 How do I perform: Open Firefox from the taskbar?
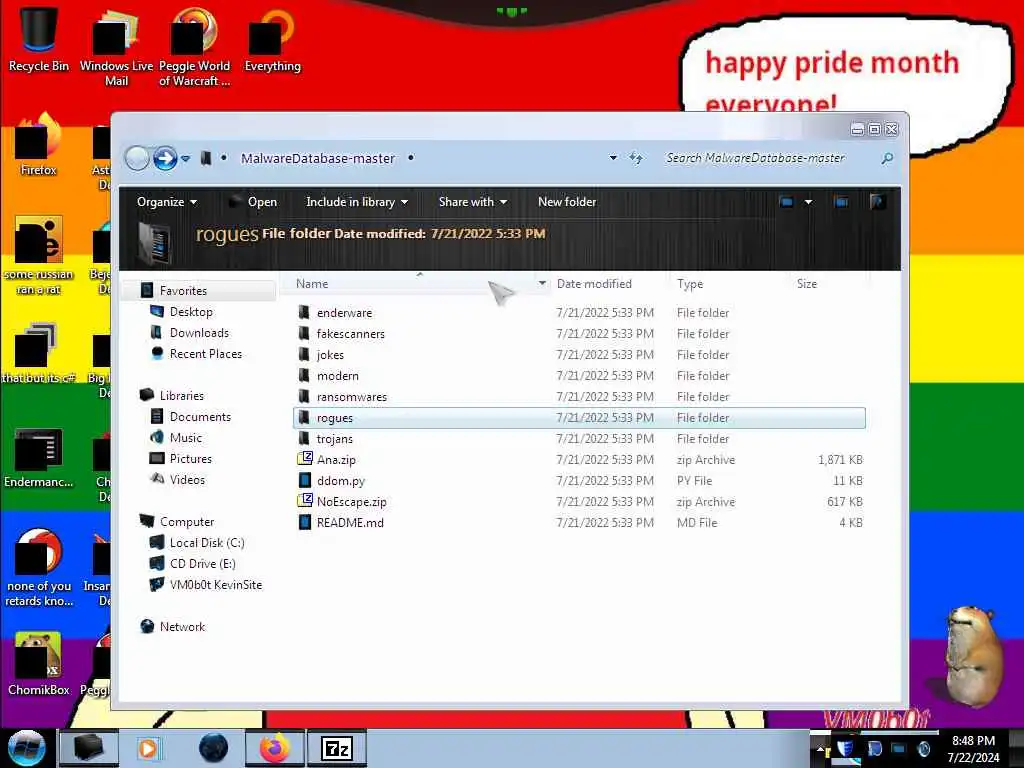click(x=274, y=748)
